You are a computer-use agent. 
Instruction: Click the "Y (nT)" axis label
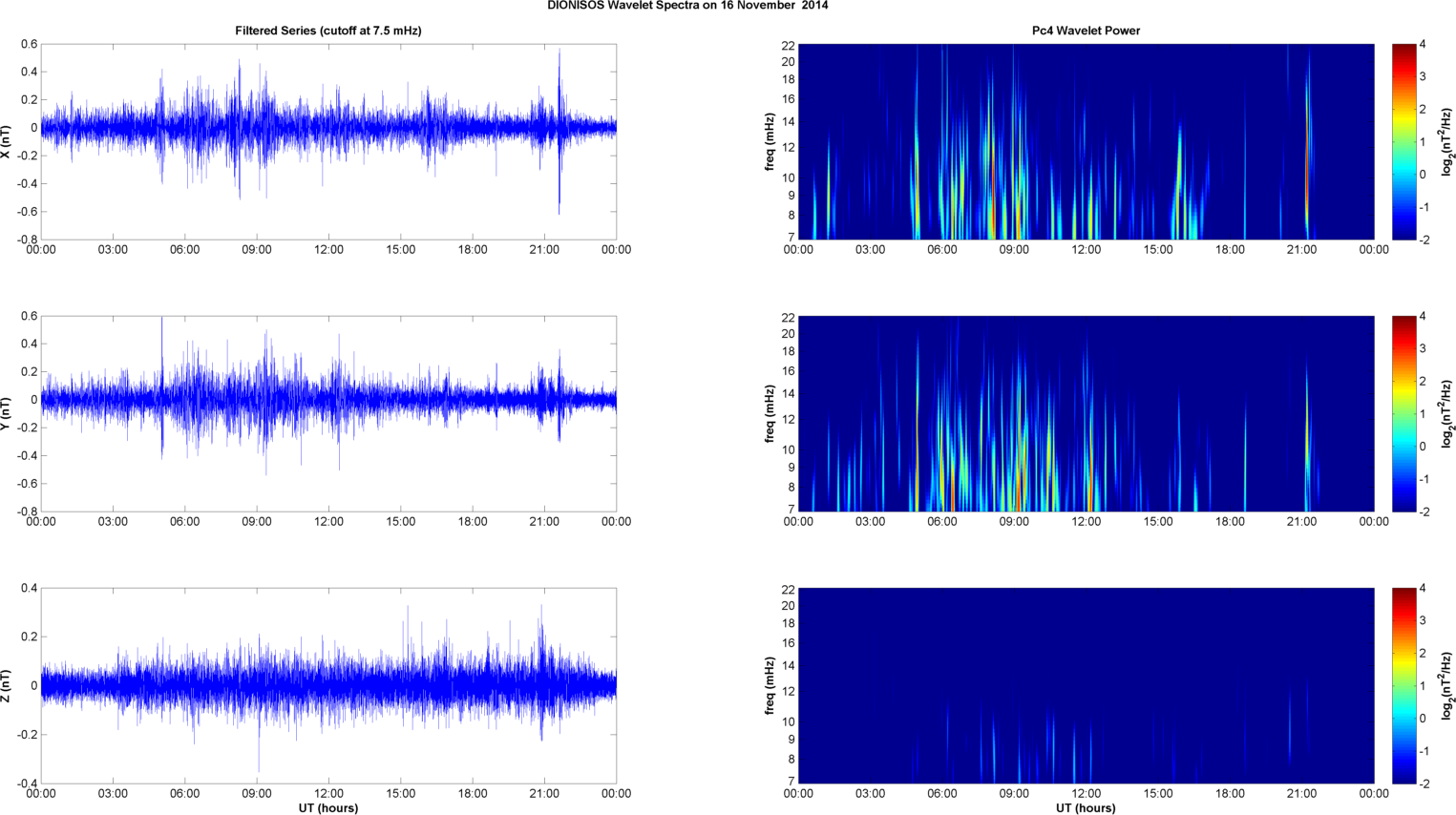7,413
